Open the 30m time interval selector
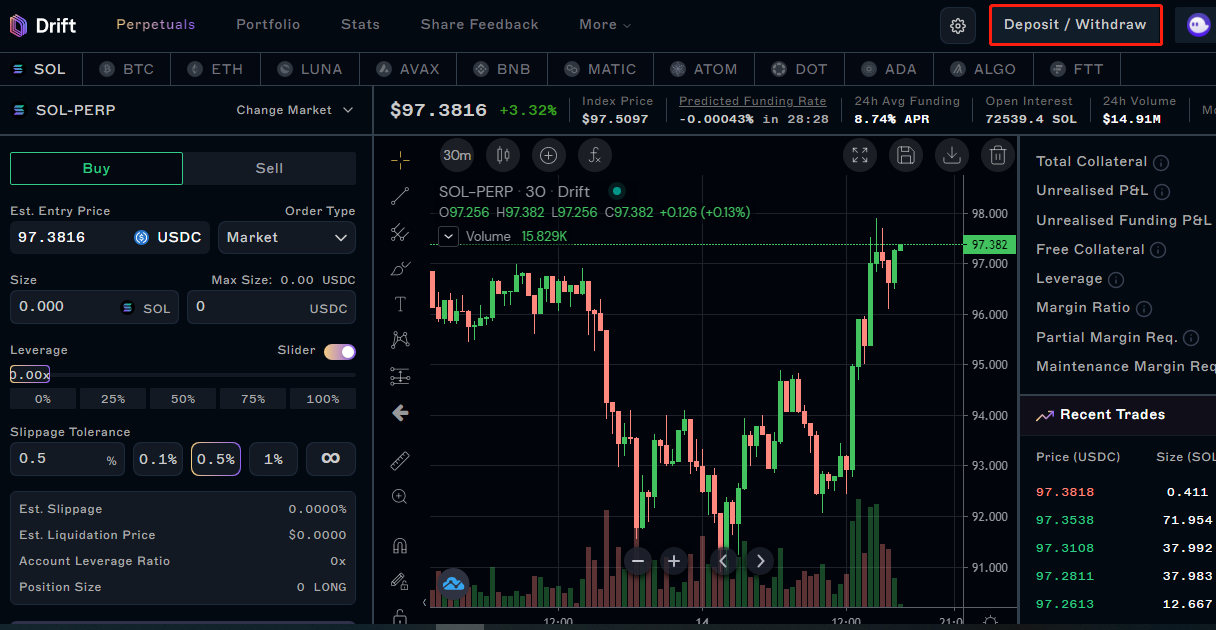1216x630 pixels. (x=457, y=155)
